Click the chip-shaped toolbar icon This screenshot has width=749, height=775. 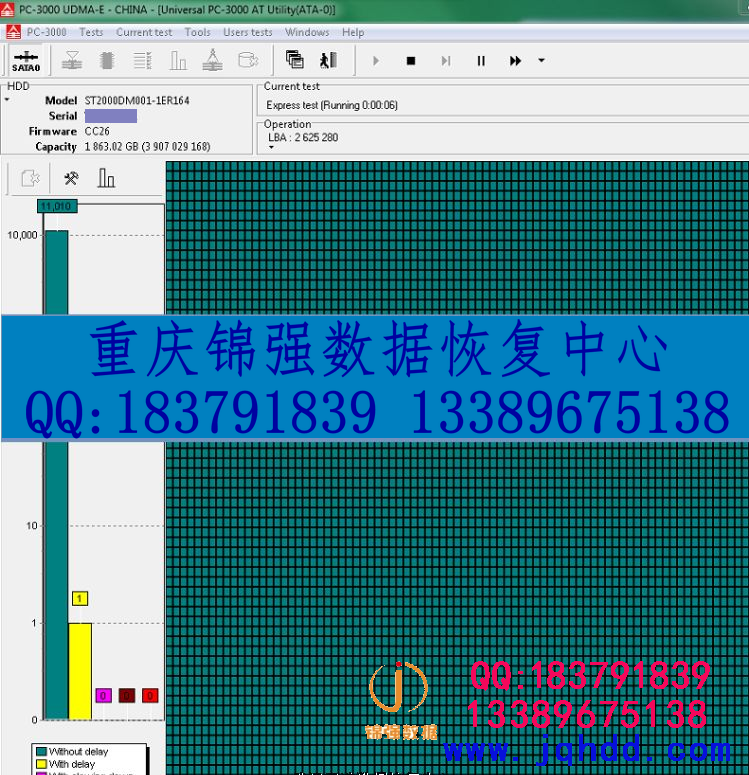pyautogui.click(x=107, y=60)
